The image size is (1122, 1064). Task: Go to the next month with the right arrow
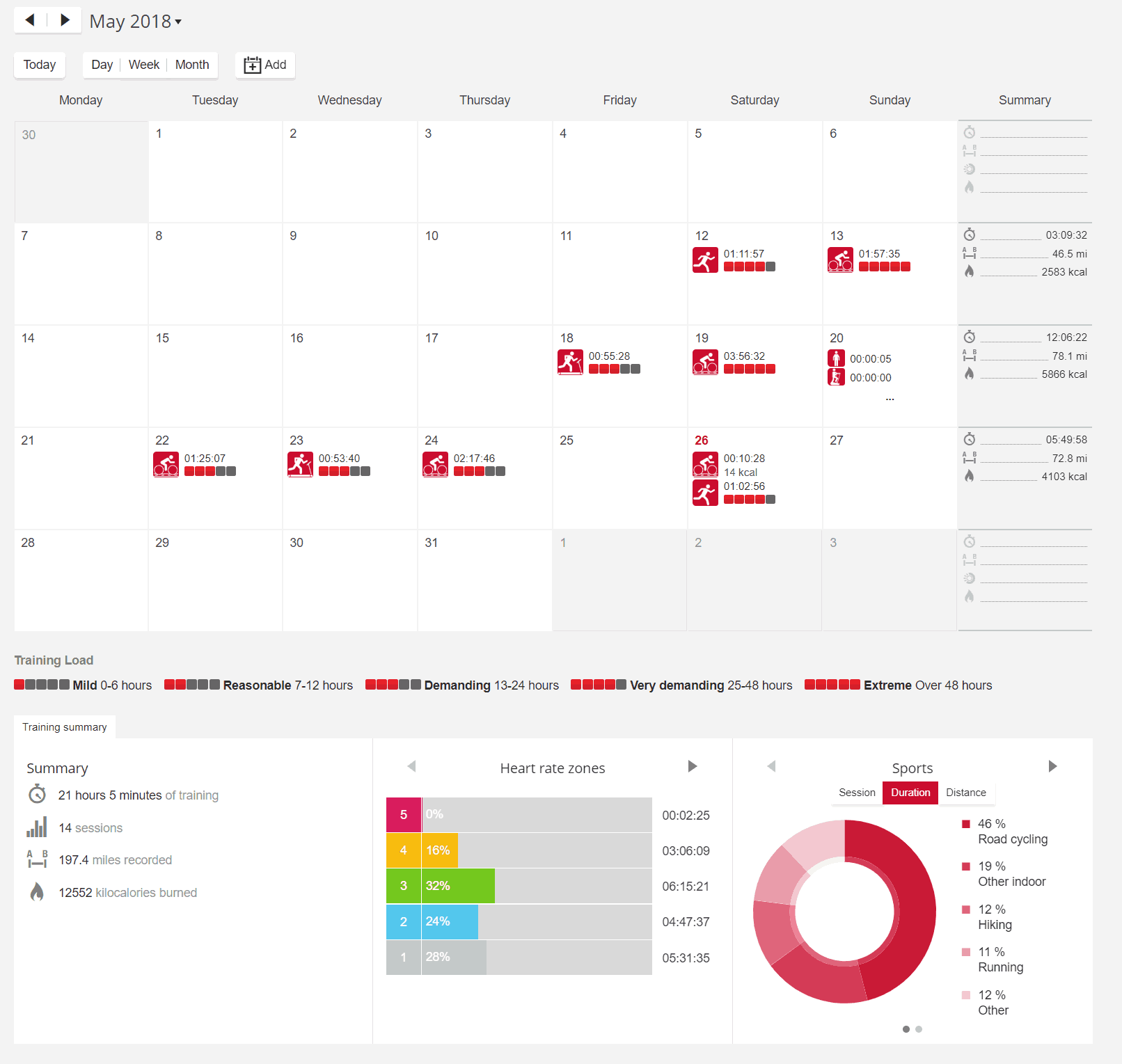tap(65, 20)
